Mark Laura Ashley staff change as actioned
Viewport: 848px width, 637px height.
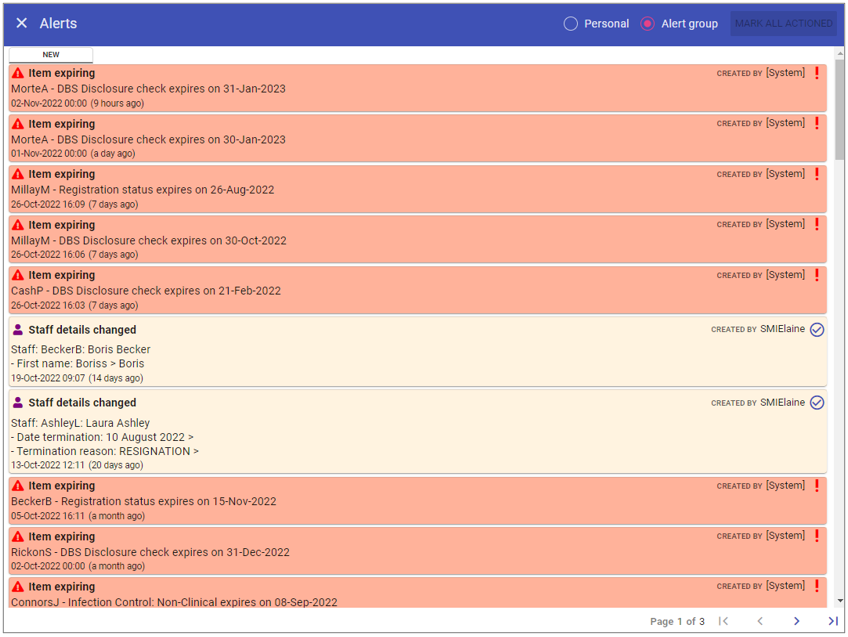[817, 403]
